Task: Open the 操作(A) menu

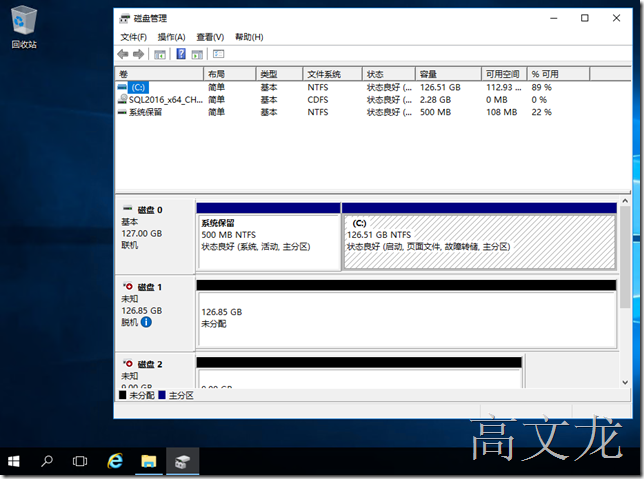Action: click(x=171, y=37)
